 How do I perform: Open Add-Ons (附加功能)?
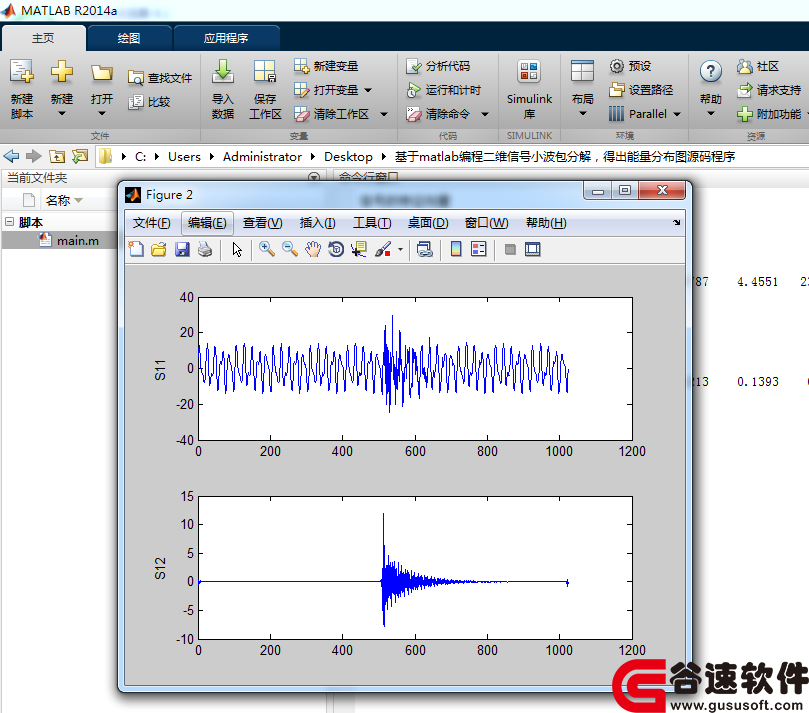pyautogui.click(x=769, y=114)
